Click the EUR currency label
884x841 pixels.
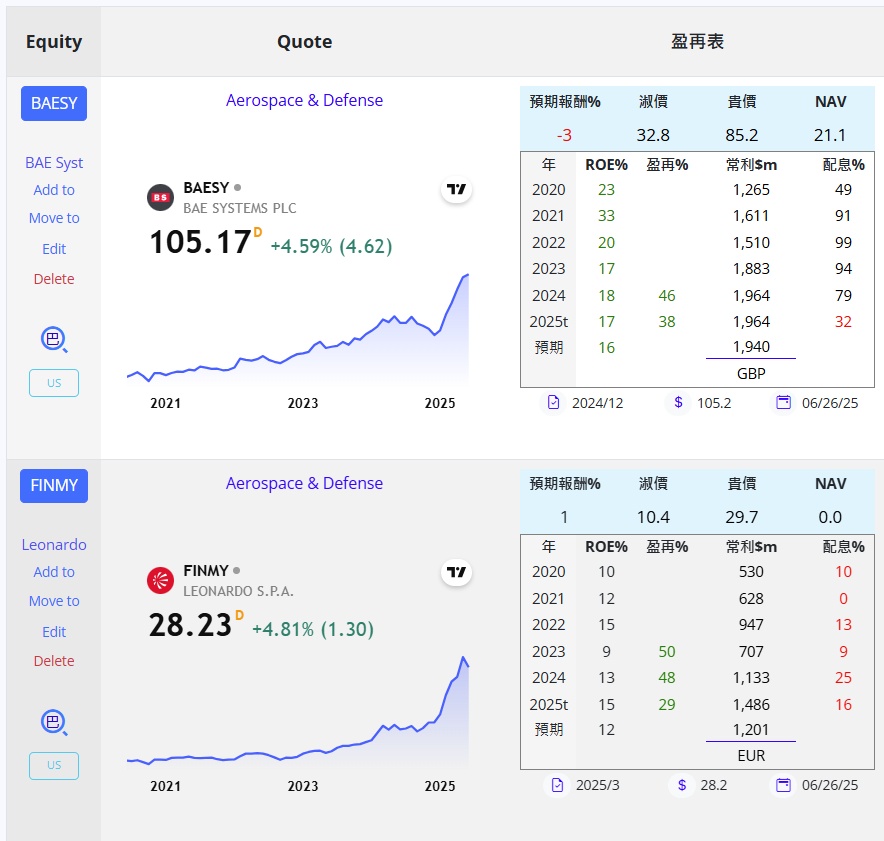751,755
